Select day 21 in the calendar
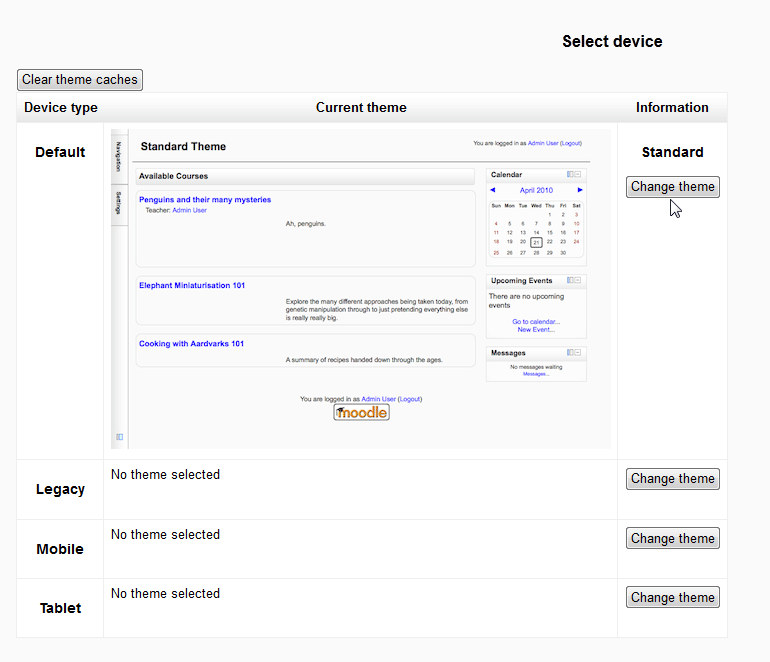Viewport: 770px width, 662px height. click(x=536, y=242)
